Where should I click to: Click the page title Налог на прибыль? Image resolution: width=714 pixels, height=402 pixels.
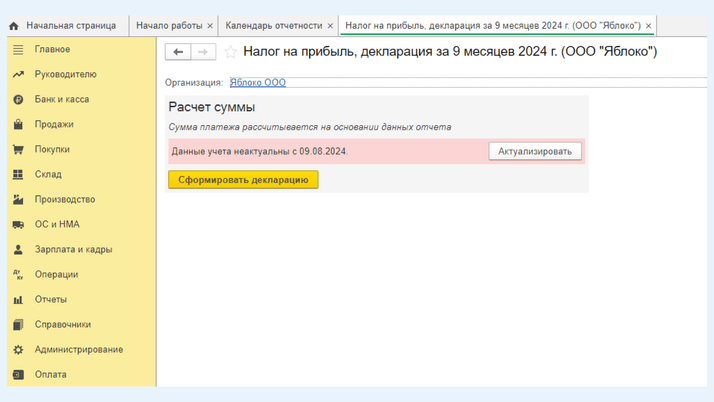click(450, 51)
